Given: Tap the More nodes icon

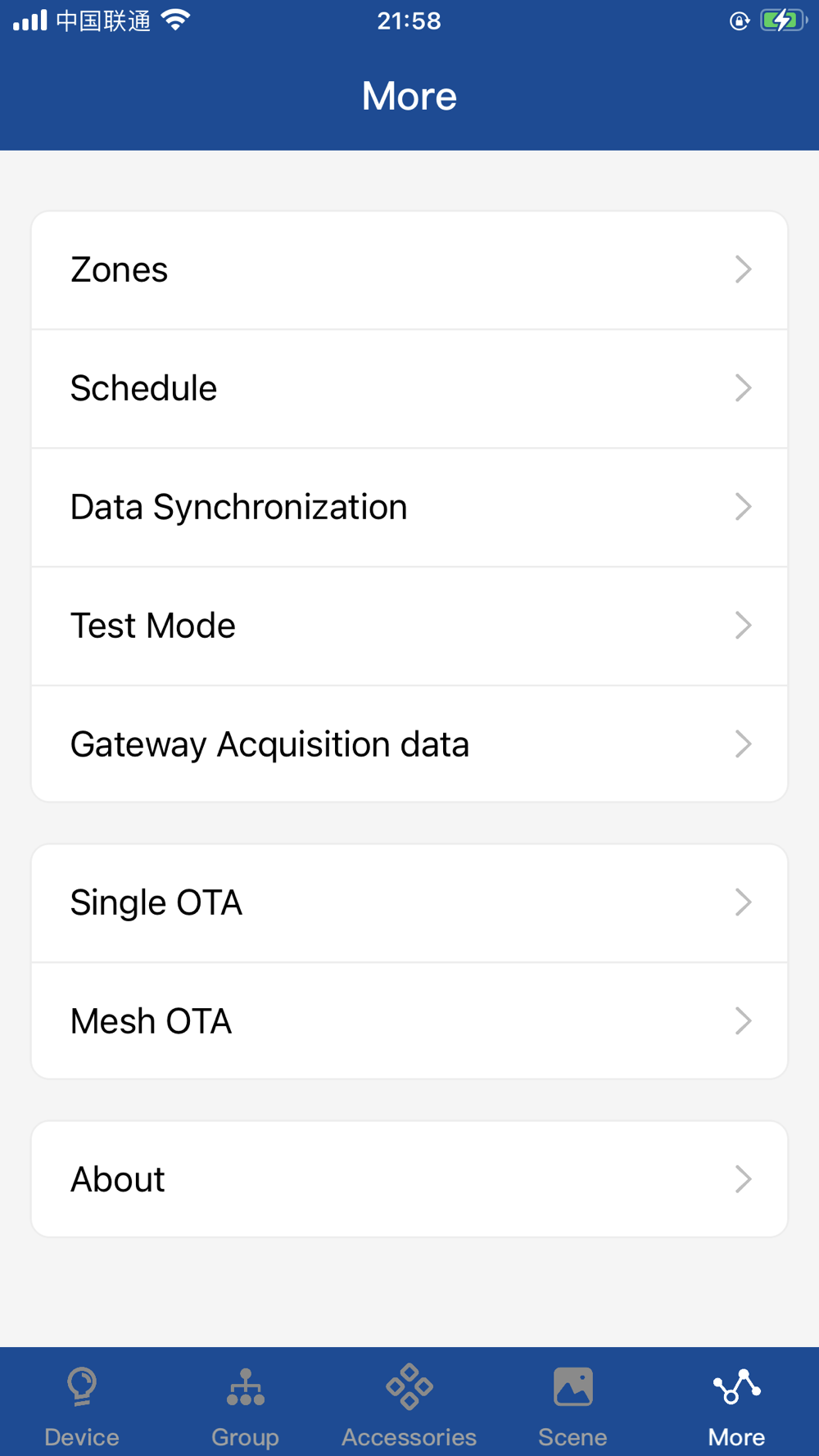Looking at the screenshot, I should tap(736, 1386).
